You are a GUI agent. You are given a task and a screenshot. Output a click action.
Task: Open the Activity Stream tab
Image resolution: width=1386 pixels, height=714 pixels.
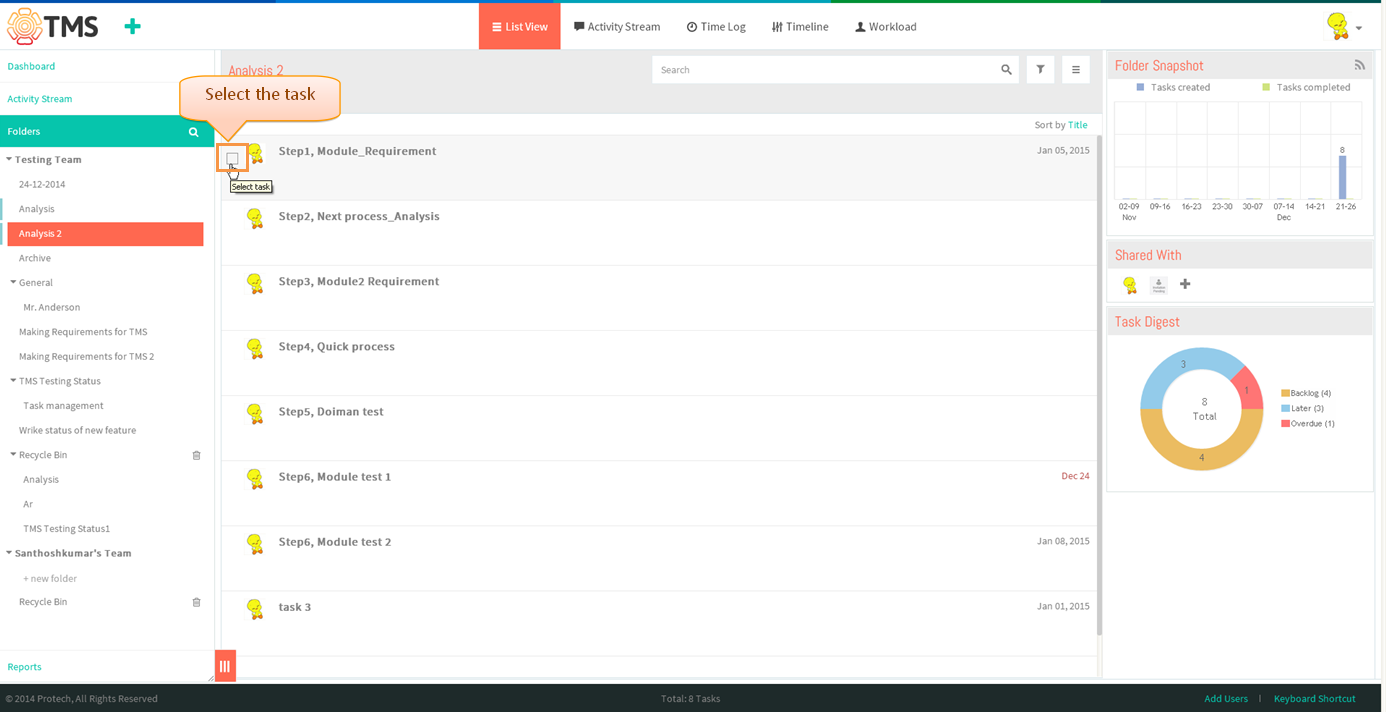tap(617, 27)
